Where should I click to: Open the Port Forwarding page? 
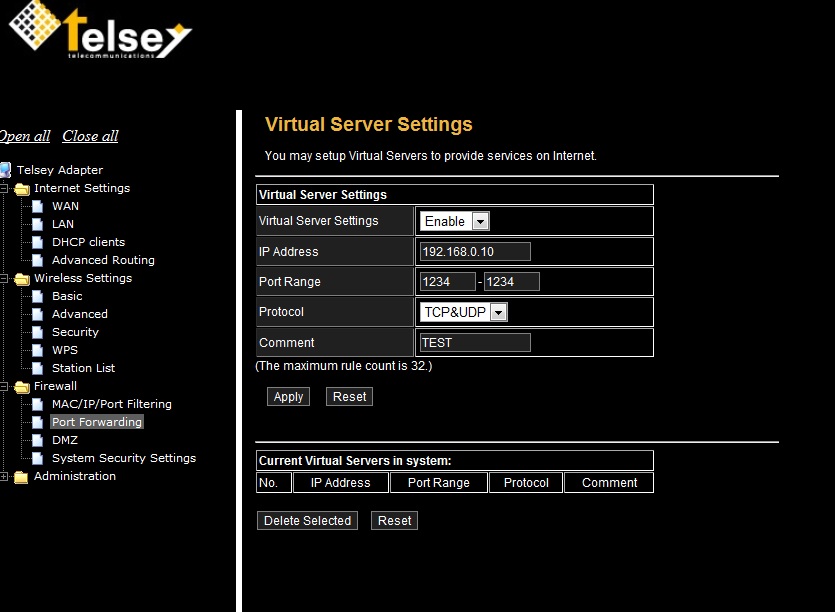click(x=97, y=422)
